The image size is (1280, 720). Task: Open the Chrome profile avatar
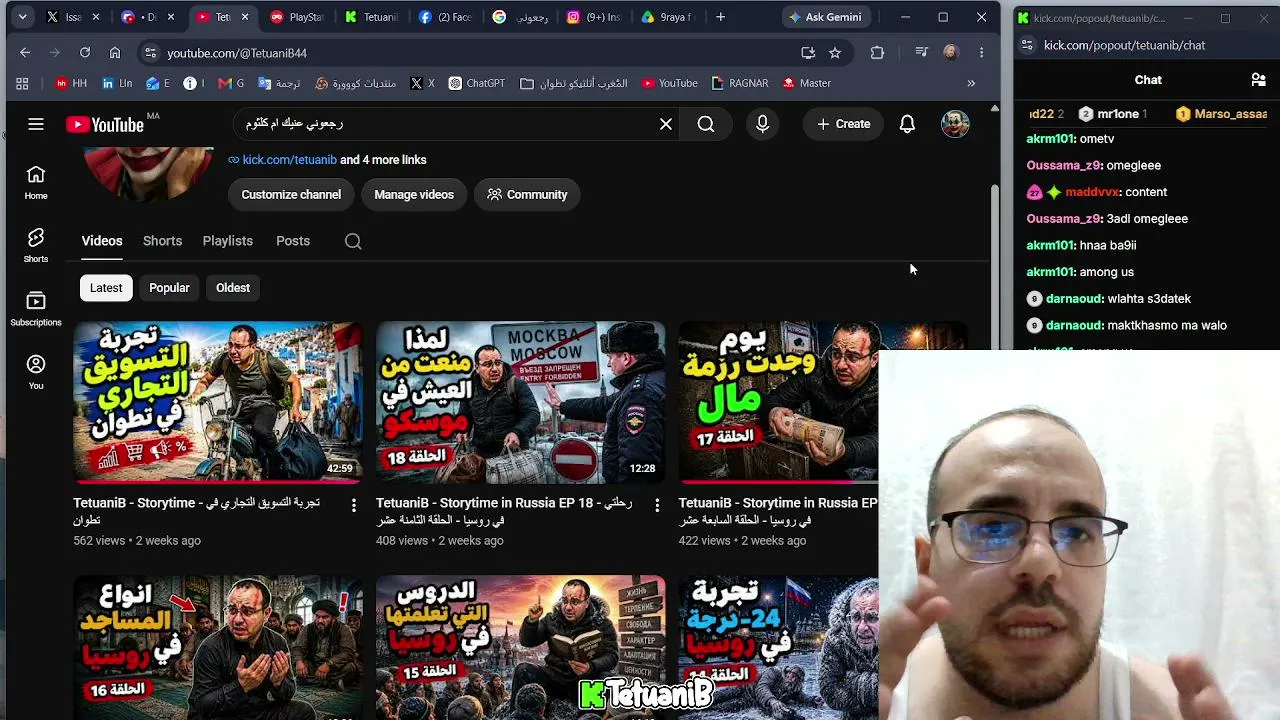click(950, 53)
